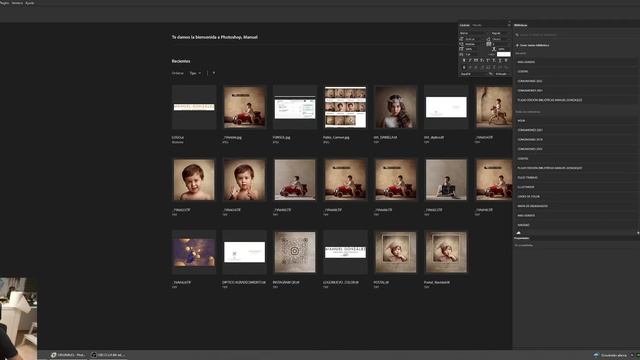Open the Postal_Navidad.tif recent file
This screenshot has height=360, width=640.
(x=446, y=252)
